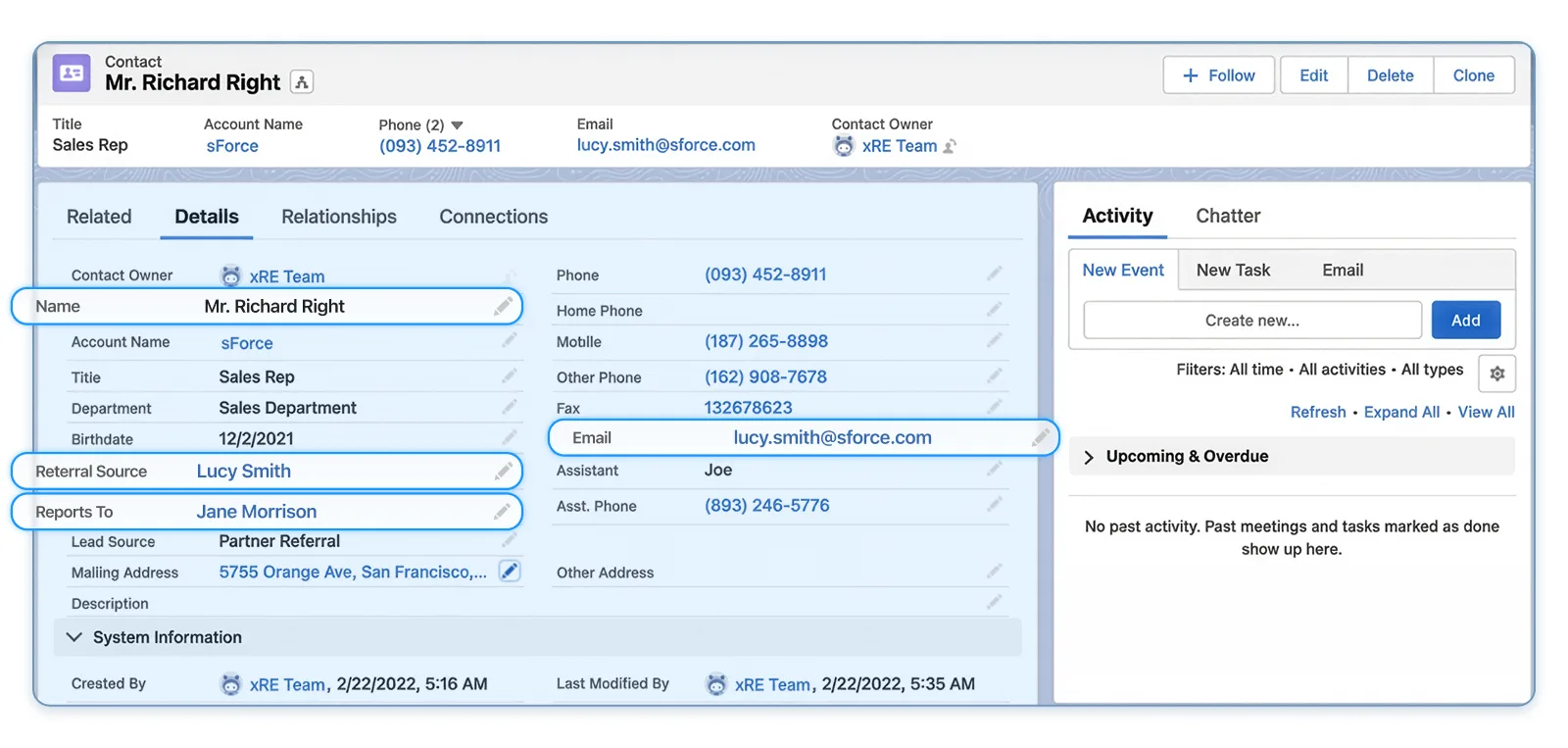Edit the Reports To pencil icon
Viewport: 1568px width, 748px height.
tap(503, 512)
